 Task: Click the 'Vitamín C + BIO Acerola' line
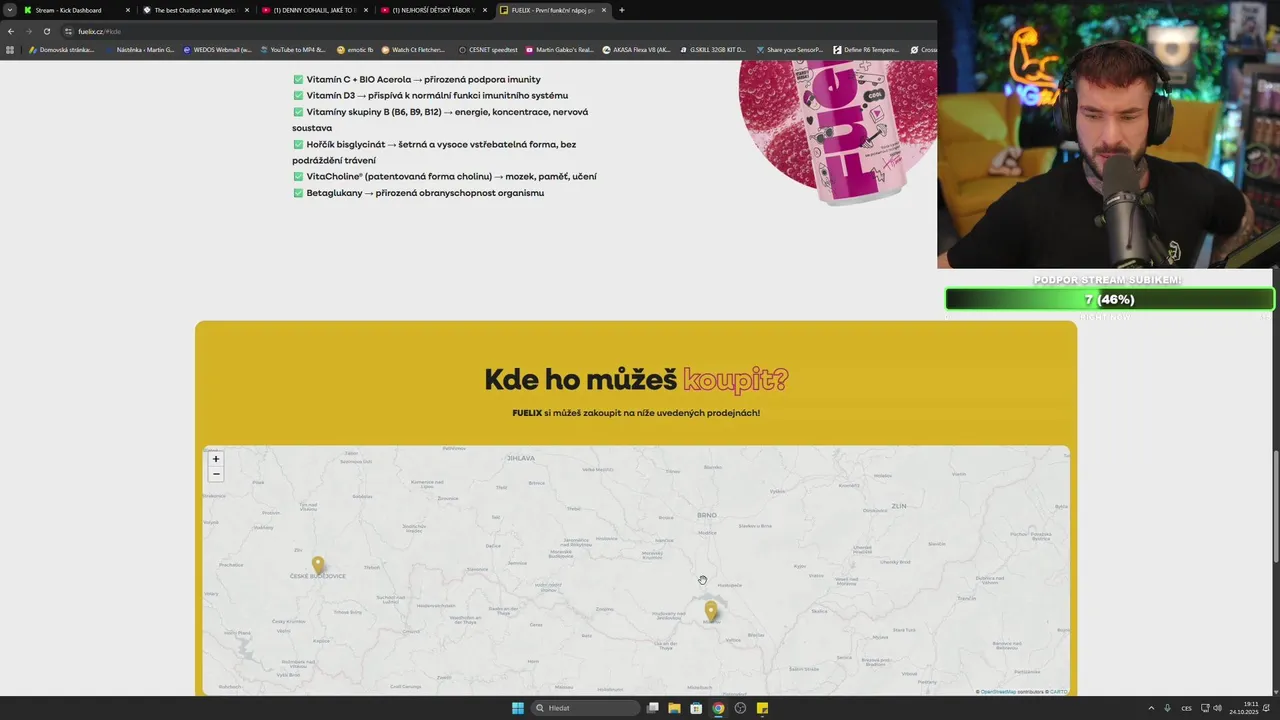click(417, 79)
